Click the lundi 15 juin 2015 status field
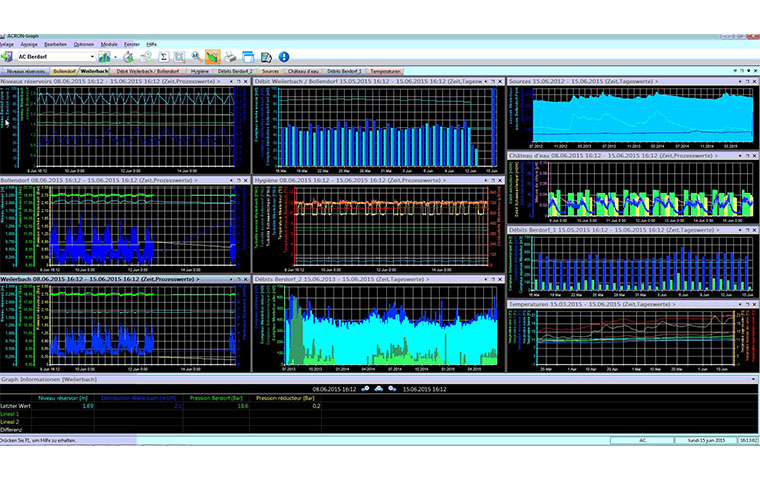 point(705,440)
